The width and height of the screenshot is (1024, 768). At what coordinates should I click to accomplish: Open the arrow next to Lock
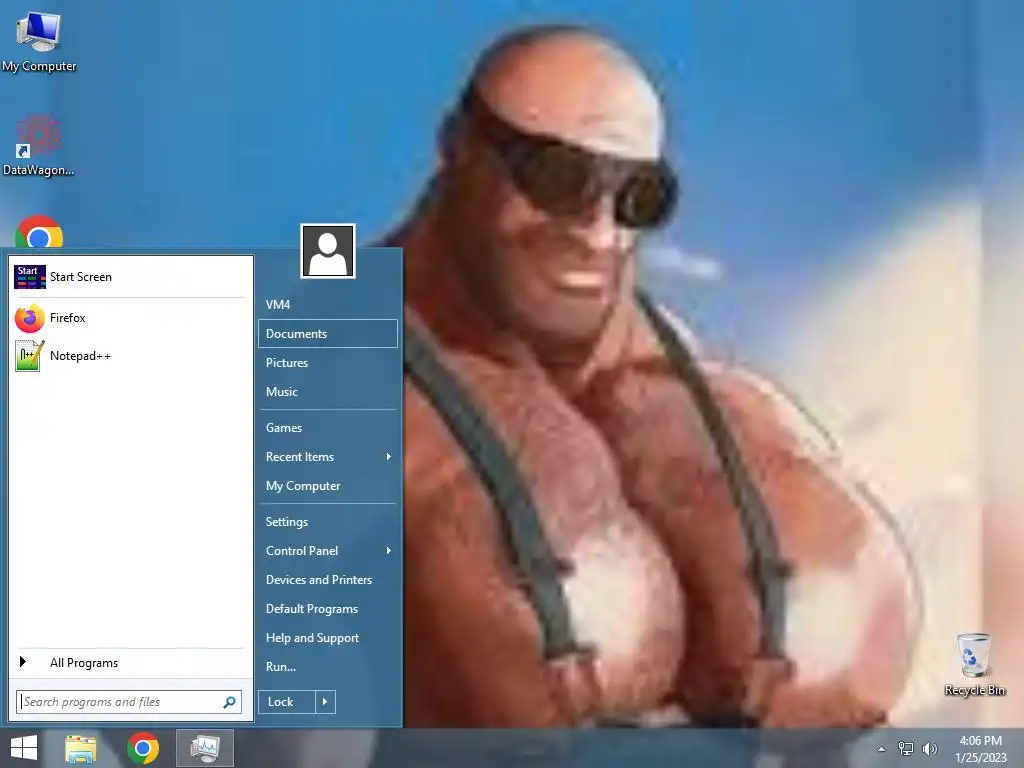click(325, 702)
